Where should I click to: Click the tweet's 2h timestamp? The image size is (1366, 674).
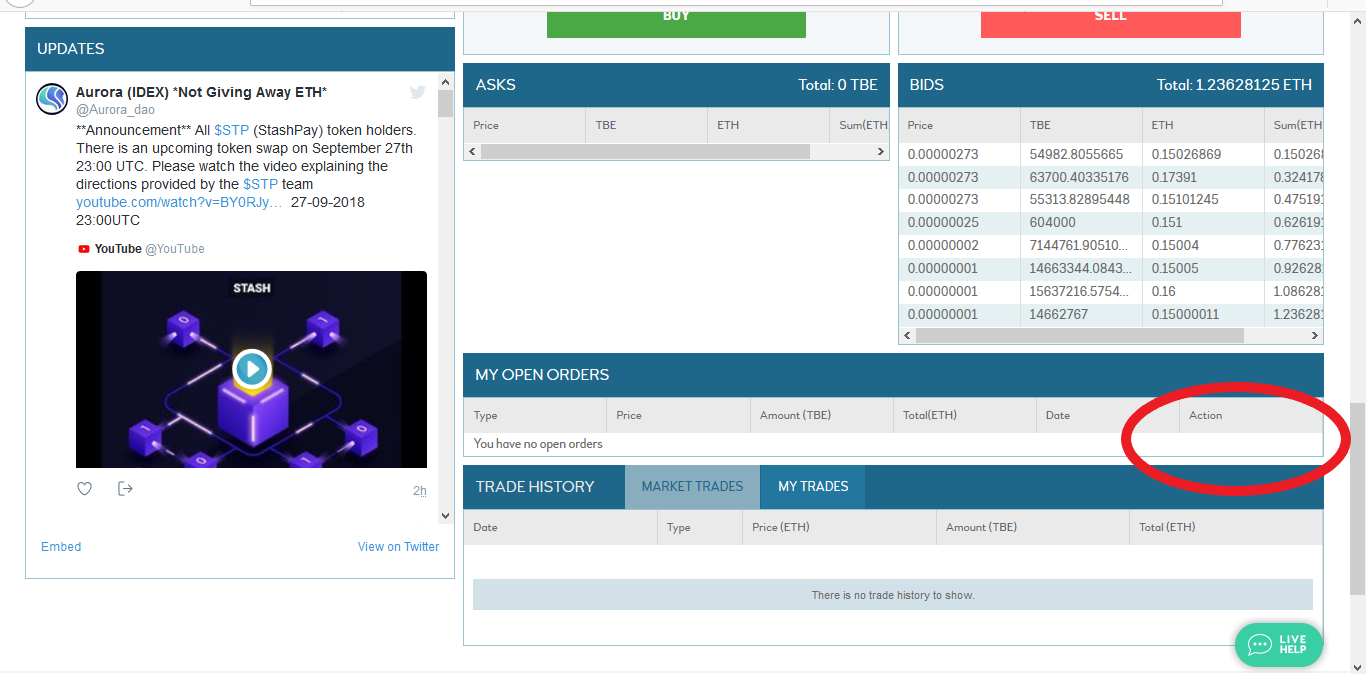[x=420, y=491]
